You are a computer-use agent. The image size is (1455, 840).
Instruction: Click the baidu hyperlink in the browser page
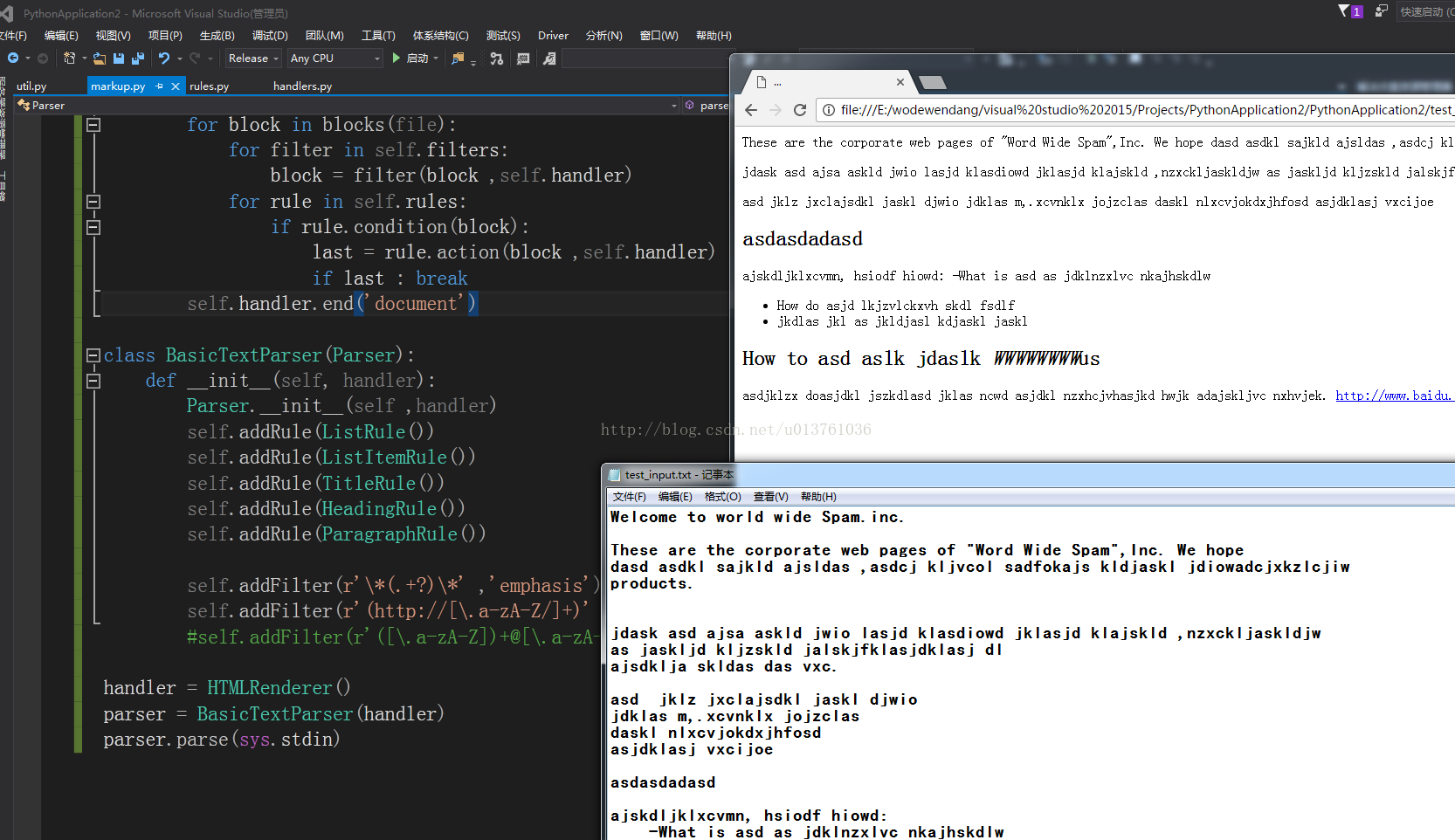pyautogui.click(x=1394, y=396)
